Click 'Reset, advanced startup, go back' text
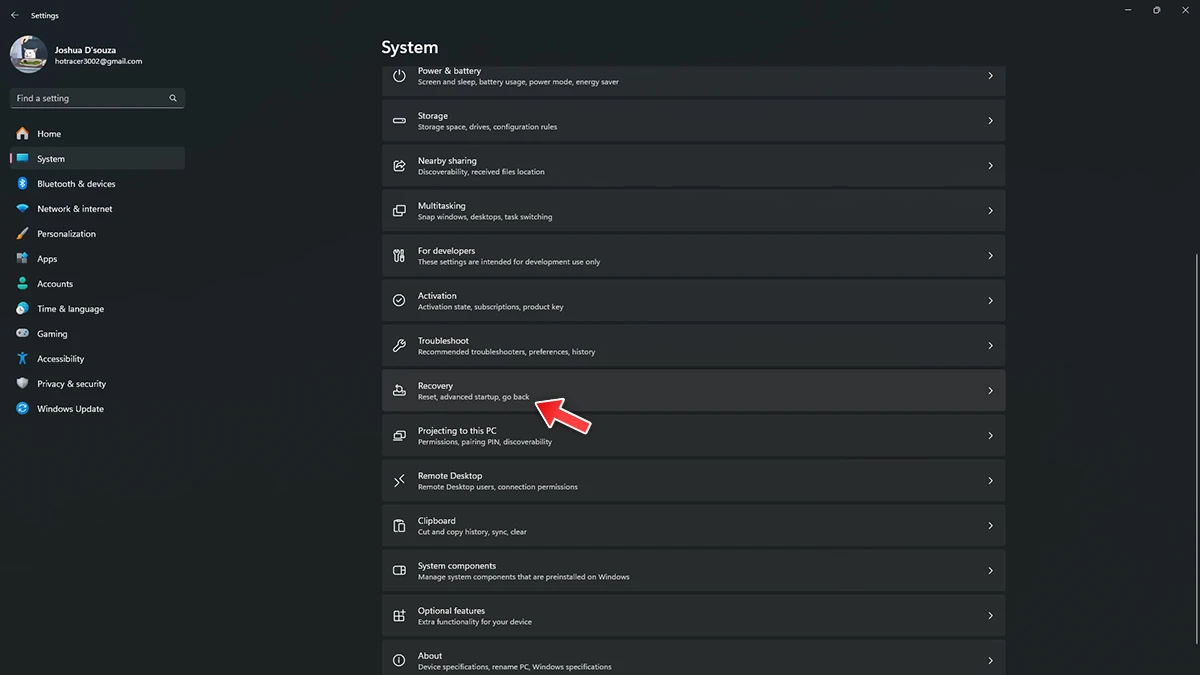The image size is (1200, 675). [474, 397]
